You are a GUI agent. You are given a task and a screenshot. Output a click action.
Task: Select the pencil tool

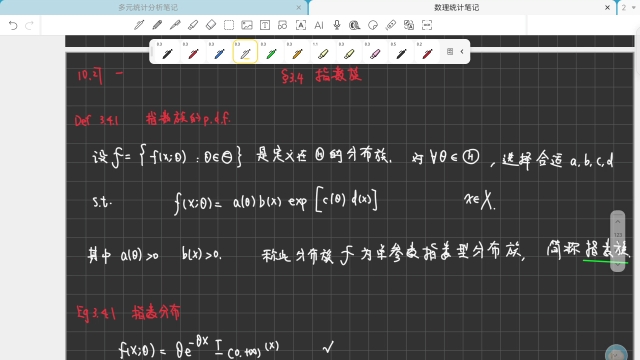[x=157, y=25]
